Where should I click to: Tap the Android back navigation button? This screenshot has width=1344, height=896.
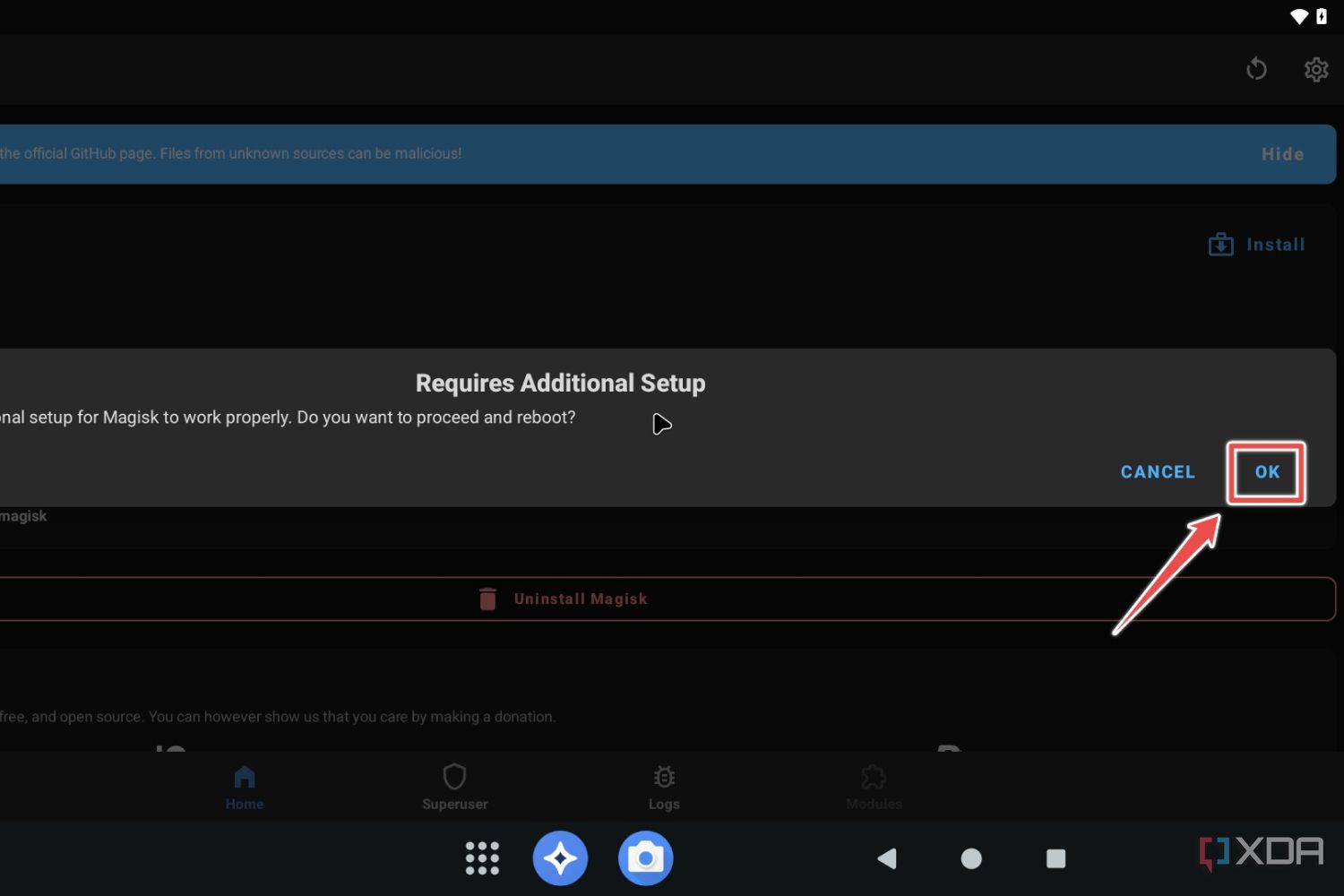coord(887,858)
